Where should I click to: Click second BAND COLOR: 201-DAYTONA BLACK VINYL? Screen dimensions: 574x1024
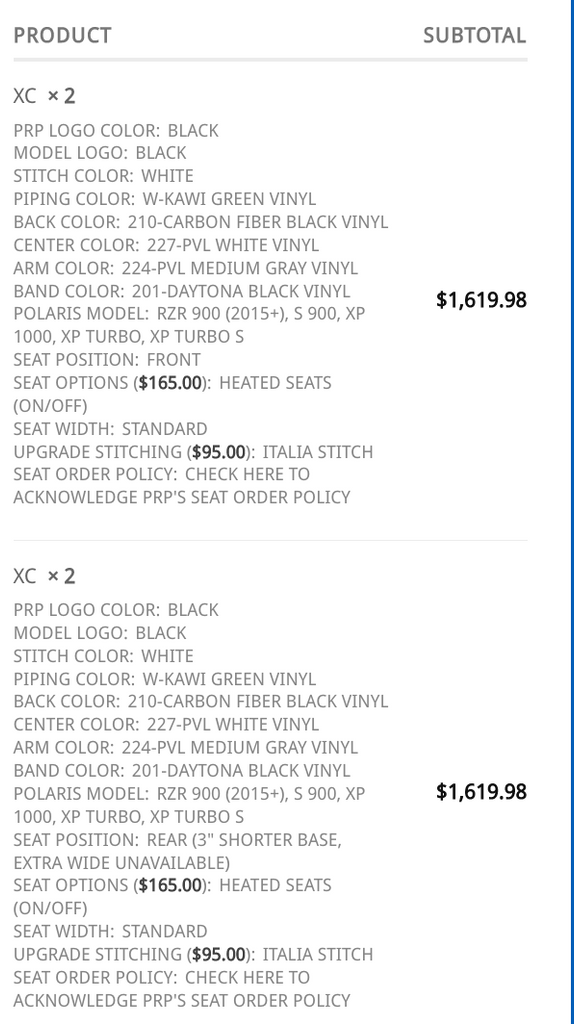coord(182,771)
